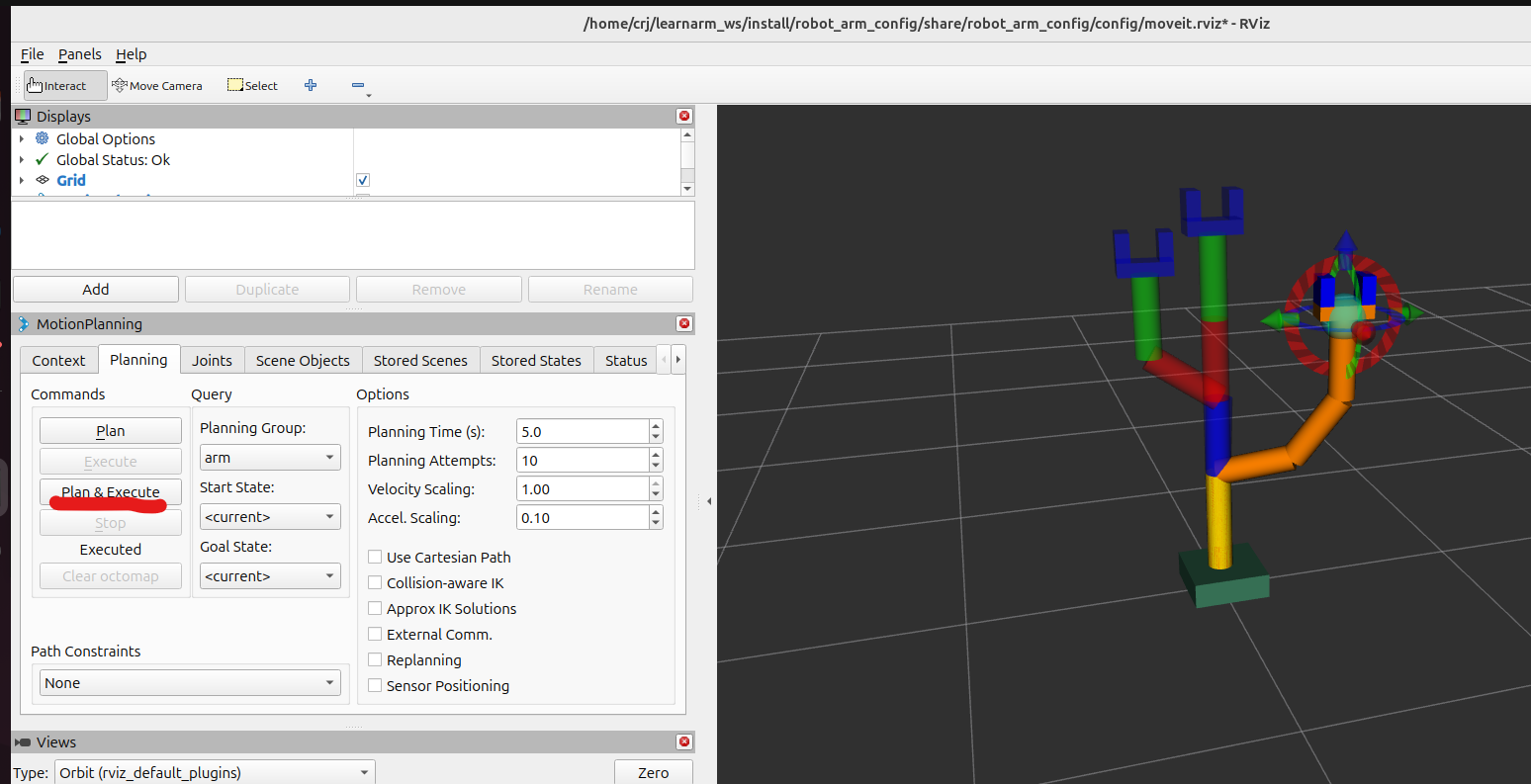This screenshot has height=784, width=1531.
Task: Switch to the Stored Scenes tab
Action: click(x=420, y=360)
